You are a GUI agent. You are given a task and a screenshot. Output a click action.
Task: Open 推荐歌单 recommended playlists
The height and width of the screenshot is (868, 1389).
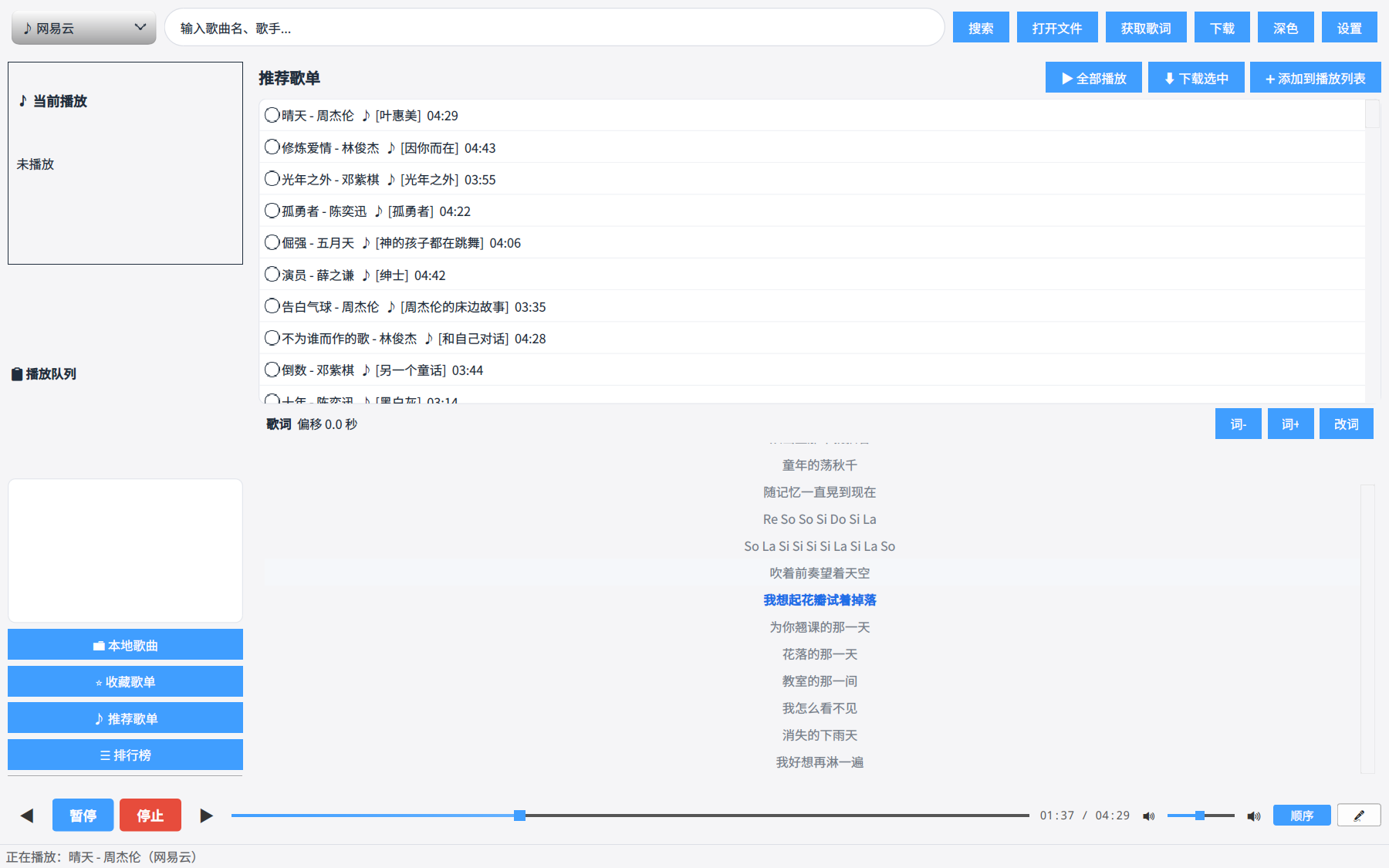point(125,718)
